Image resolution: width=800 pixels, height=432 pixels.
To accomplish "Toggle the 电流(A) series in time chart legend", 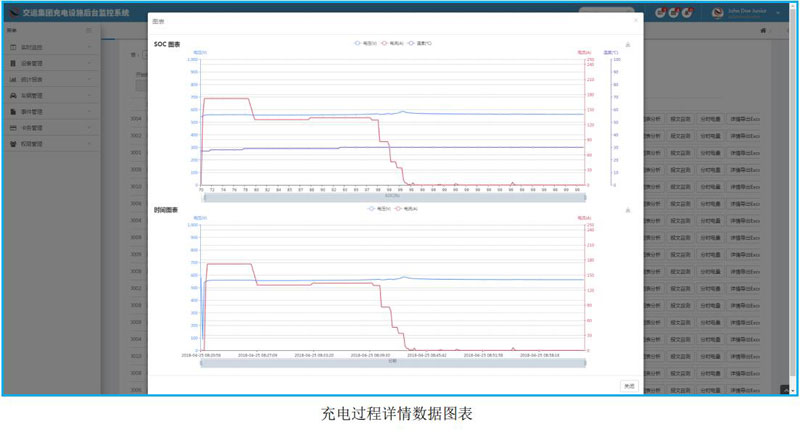I will pyautogui.click(x=408, y=209).
